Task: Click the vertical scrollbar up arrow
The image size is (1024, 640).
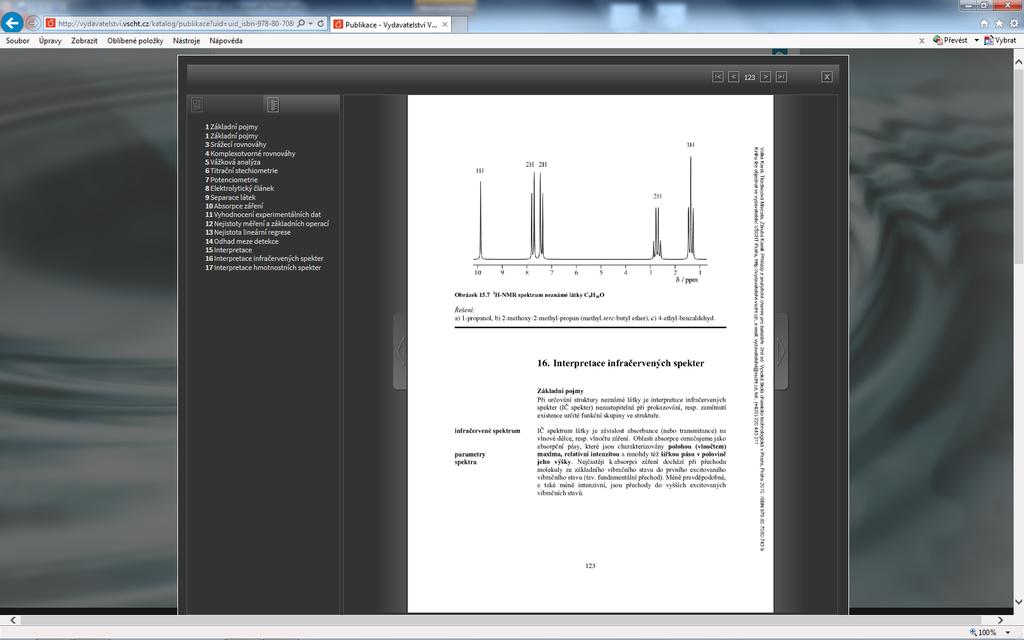Action: [x=1018, y=61]
